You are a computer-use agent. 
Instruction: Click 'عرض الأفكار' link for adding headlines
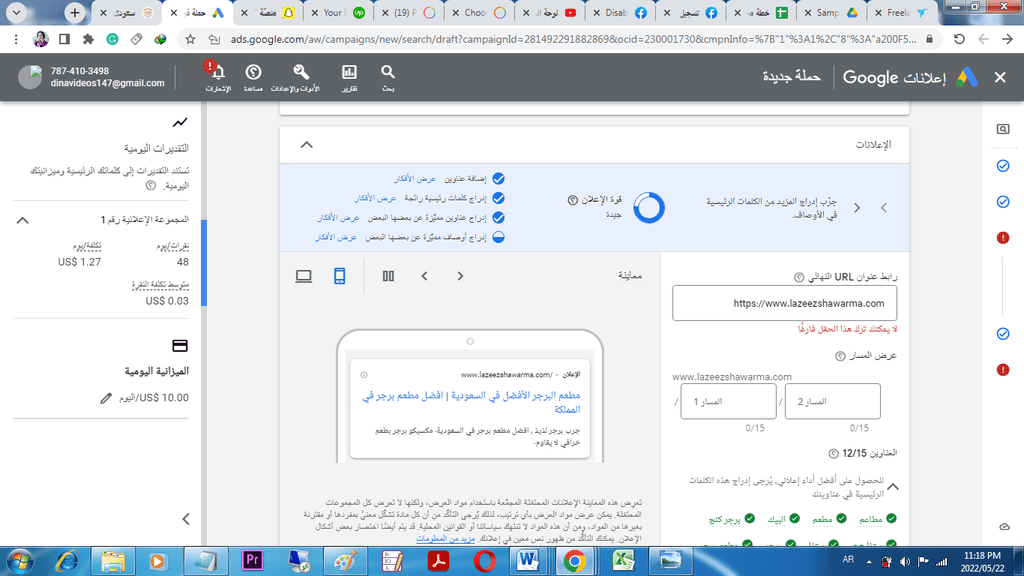click(415, 178)
